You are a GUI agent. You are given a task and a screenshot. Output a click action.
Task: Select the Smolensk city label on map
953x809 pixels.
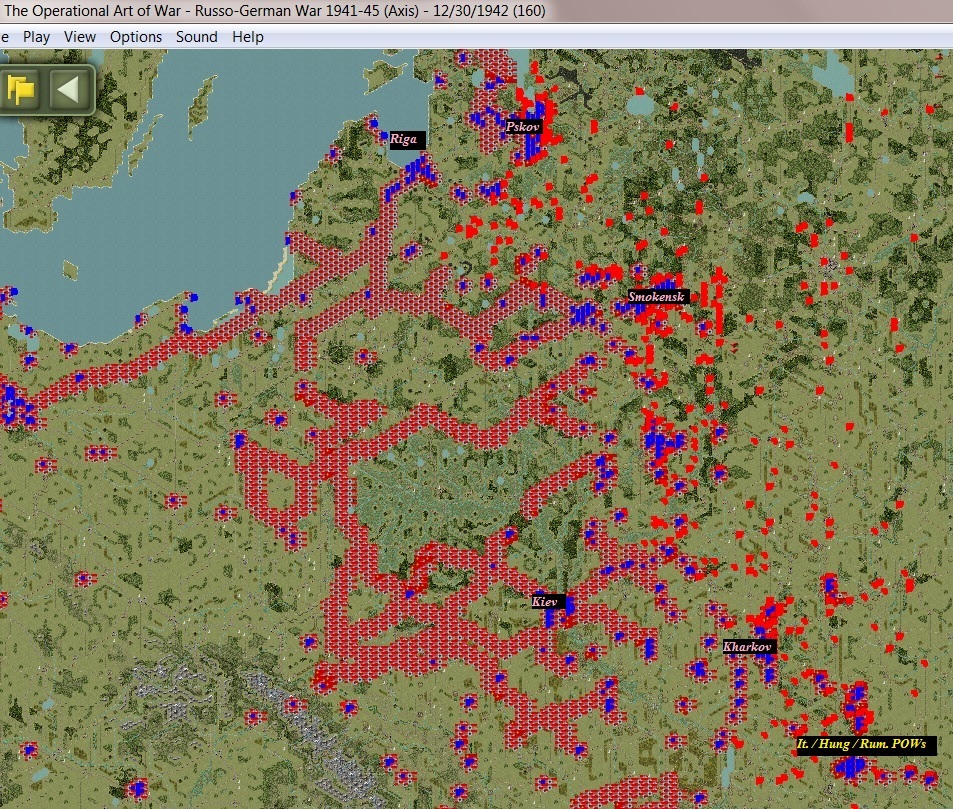657,297
